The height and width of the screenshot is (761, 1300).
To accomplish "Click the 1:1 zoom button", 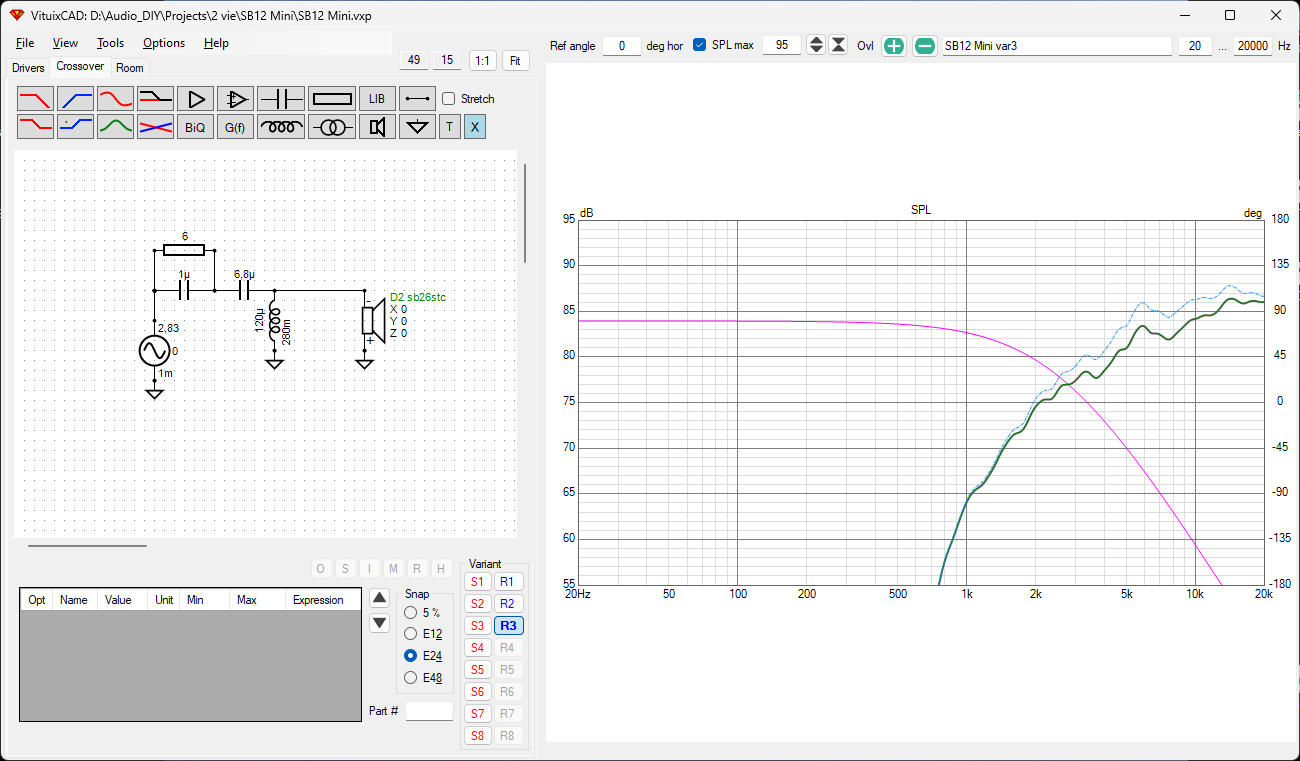I will 483,60.
